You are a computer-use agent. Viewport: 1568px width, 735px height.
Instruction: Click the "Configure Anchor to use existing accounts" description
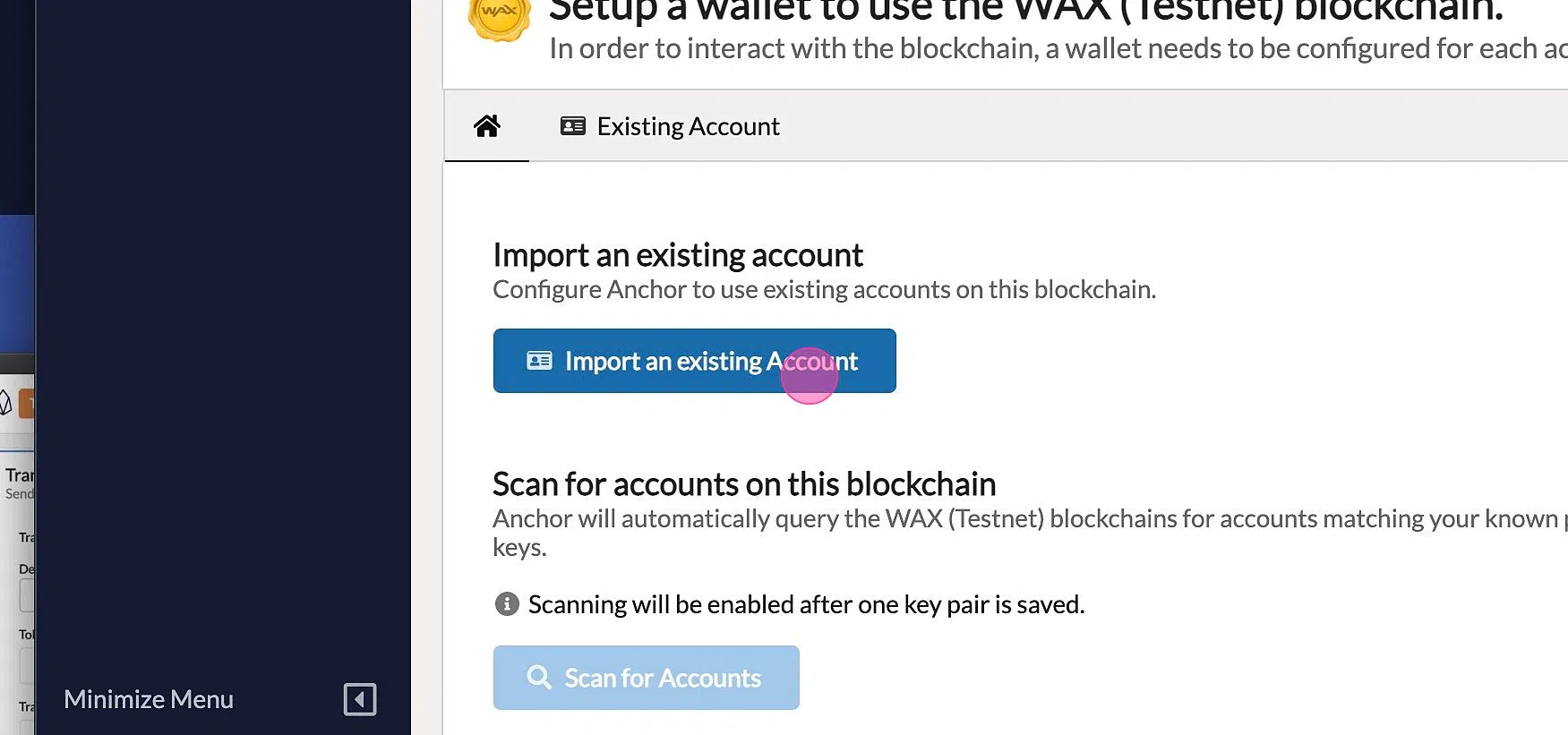(x=824, y=290)
